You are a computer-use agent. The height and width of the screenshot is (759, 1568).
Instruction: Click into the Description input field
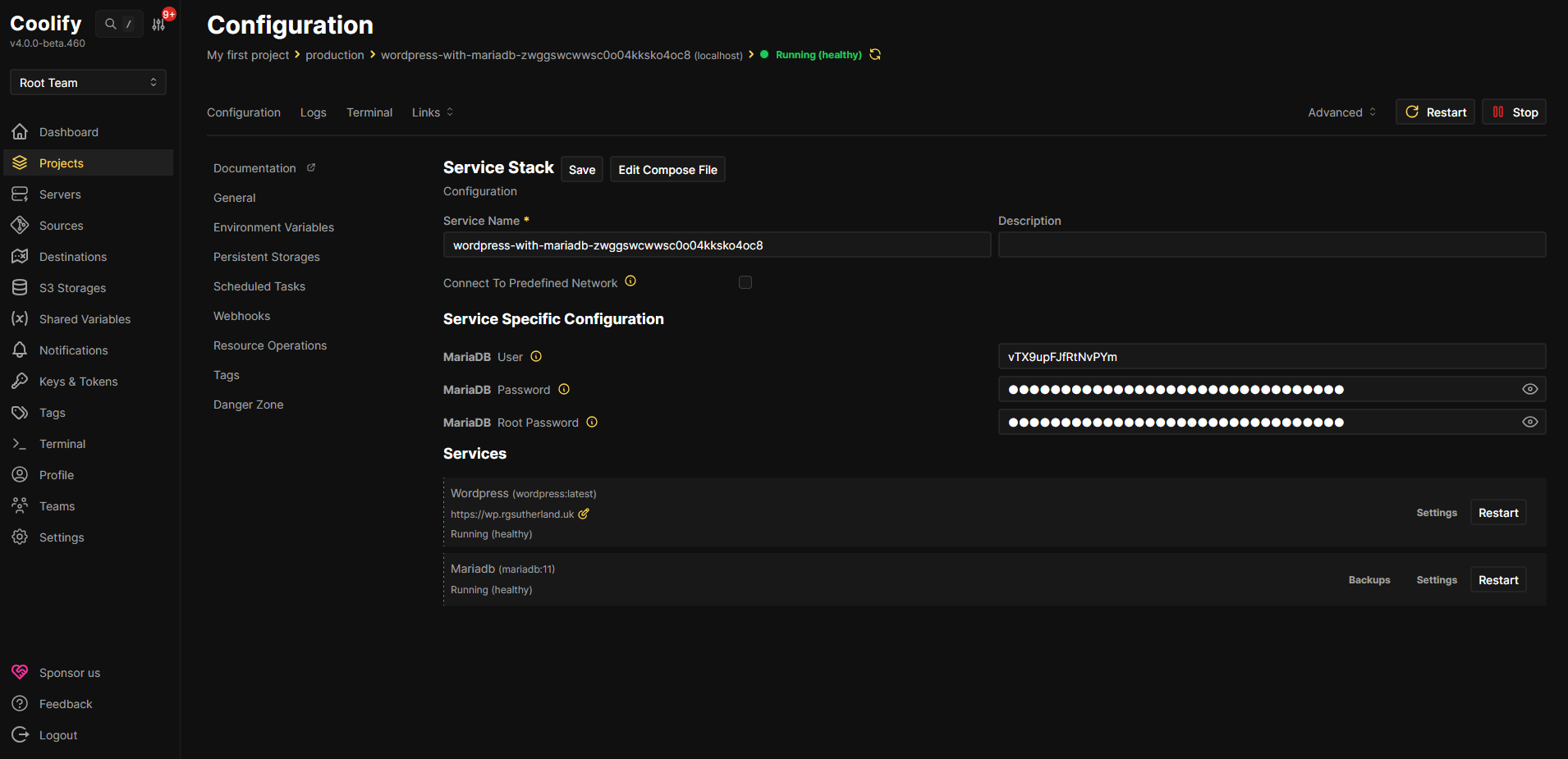pyautogui.click(x=1272, y=245)
